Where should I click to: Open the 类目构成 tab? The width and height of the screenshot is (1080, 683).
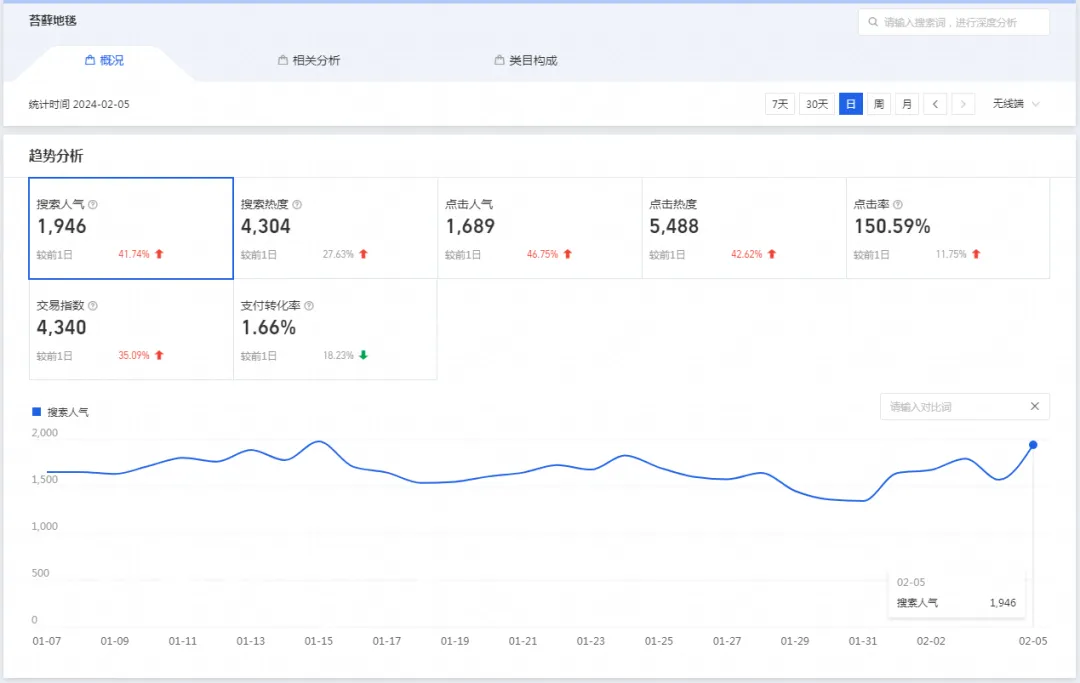pyautogui.click(x=526, y=60)
